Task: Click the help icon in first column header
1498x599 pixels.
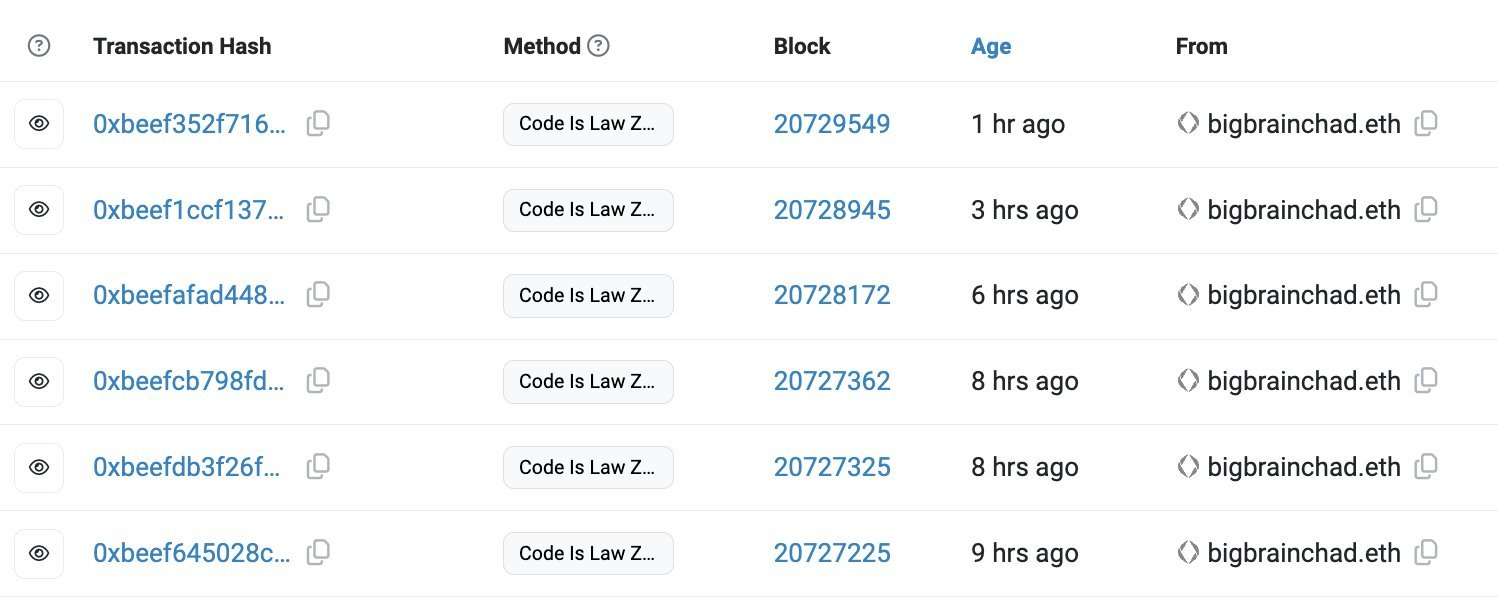Action: pyautogui.click(x=39, y=46)
